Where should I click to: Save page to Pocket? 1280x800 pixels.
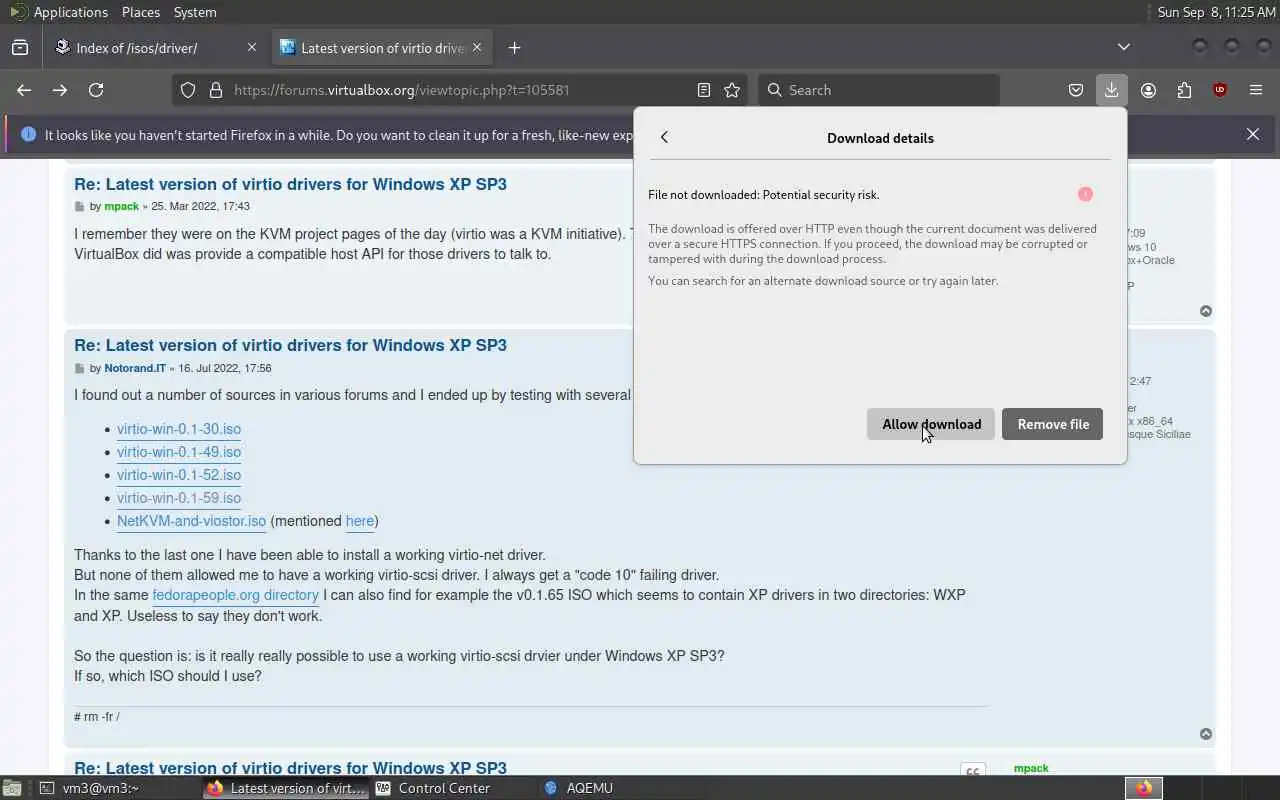pyautogui.click(x=1076, y=90)
